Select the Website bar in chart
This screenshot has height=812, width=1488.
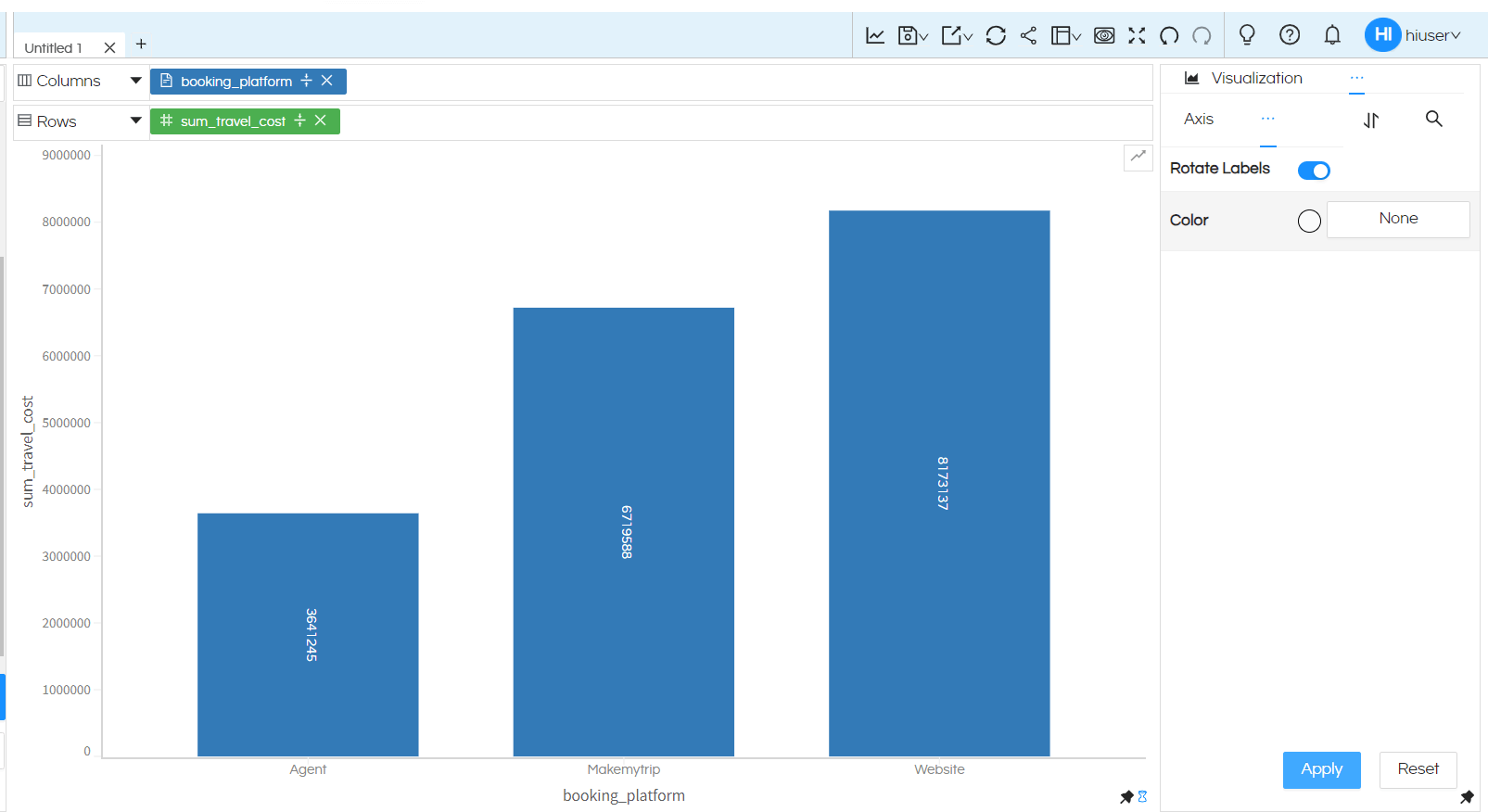coord(939,484)
